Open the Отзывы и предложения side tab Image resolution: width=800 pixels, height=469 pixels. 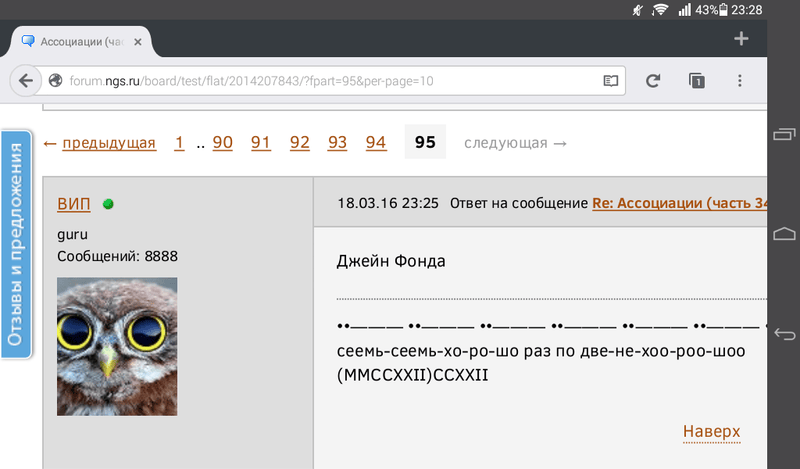pyautogui.click(x=16, y=245)
